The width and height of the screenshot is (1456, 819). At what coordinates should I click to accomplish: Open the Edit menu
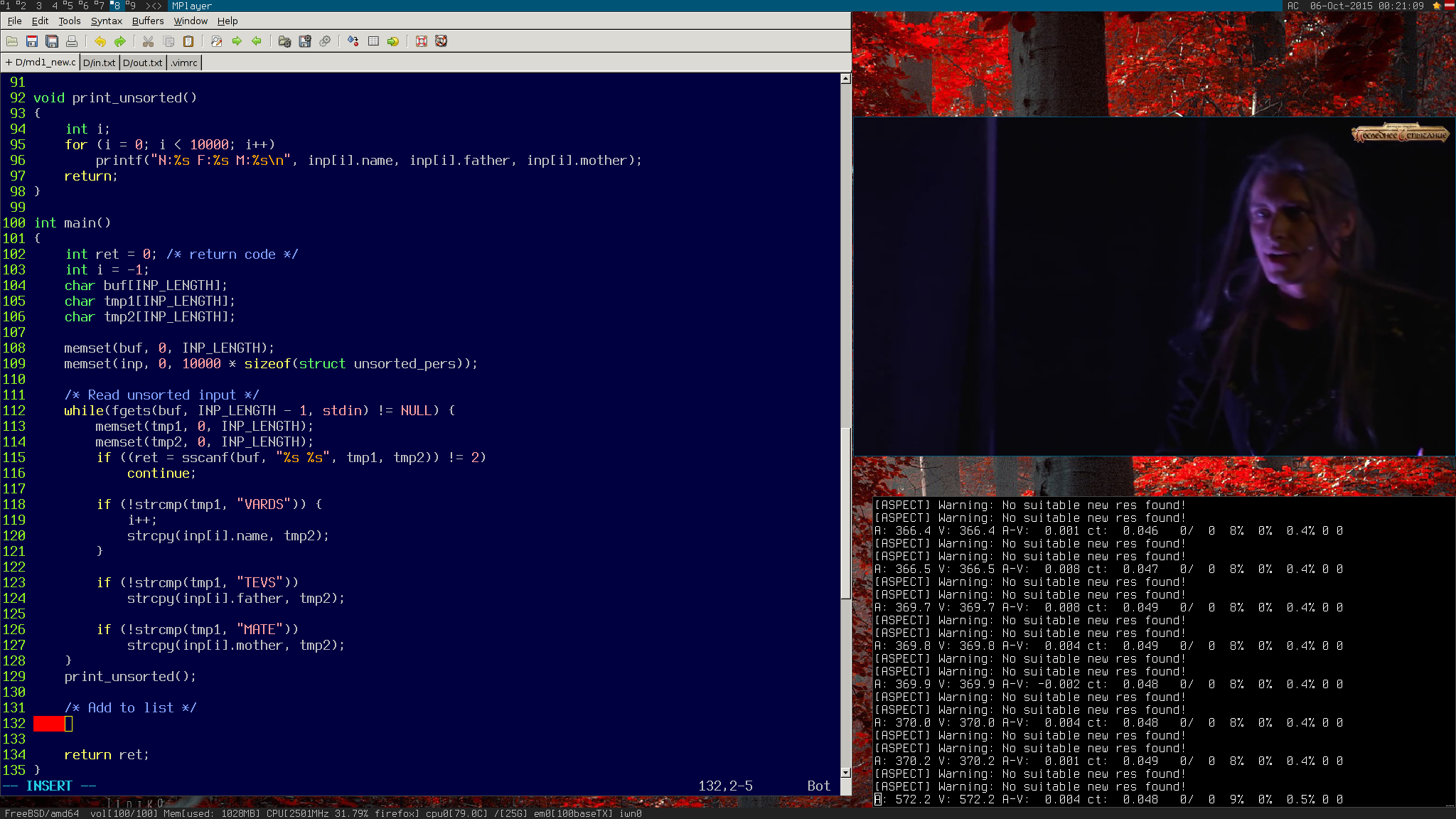tap(40, 21)
